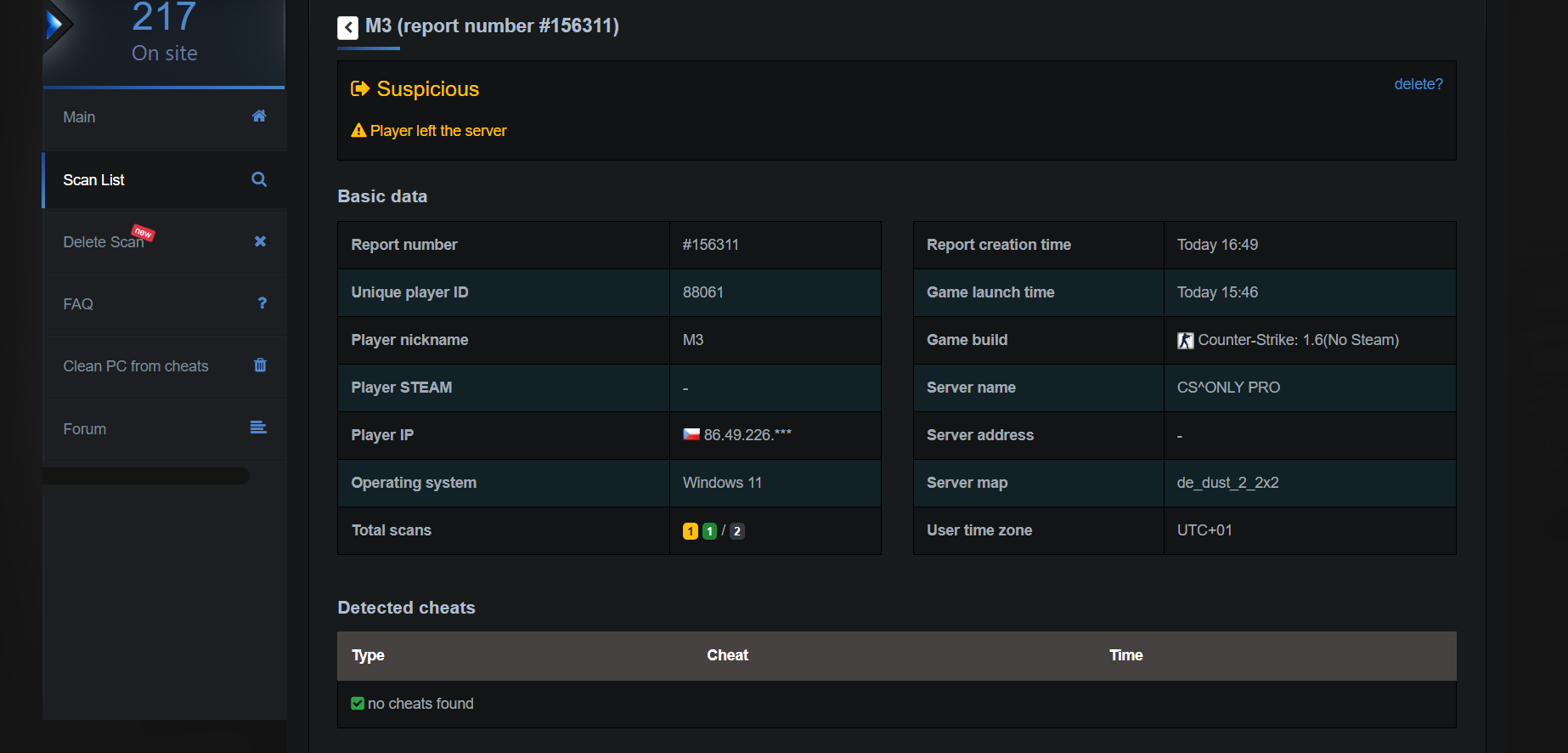1568x753 pixels.
Task: Click the trash icon beside Clean PC
Action: tap(260, 365)
